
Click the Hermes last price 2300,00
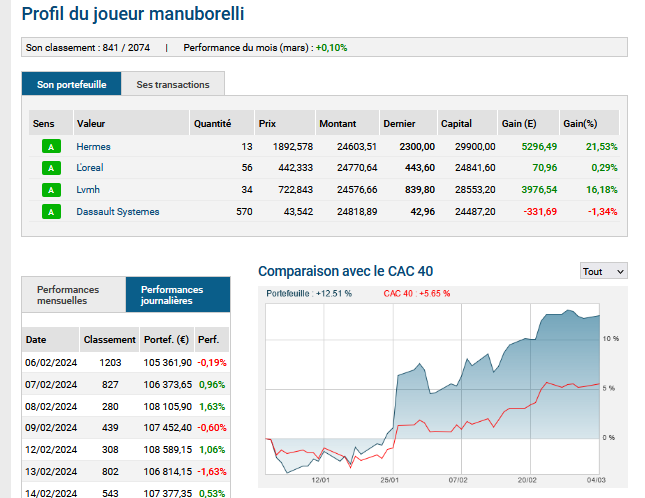[x=417, y=147]
